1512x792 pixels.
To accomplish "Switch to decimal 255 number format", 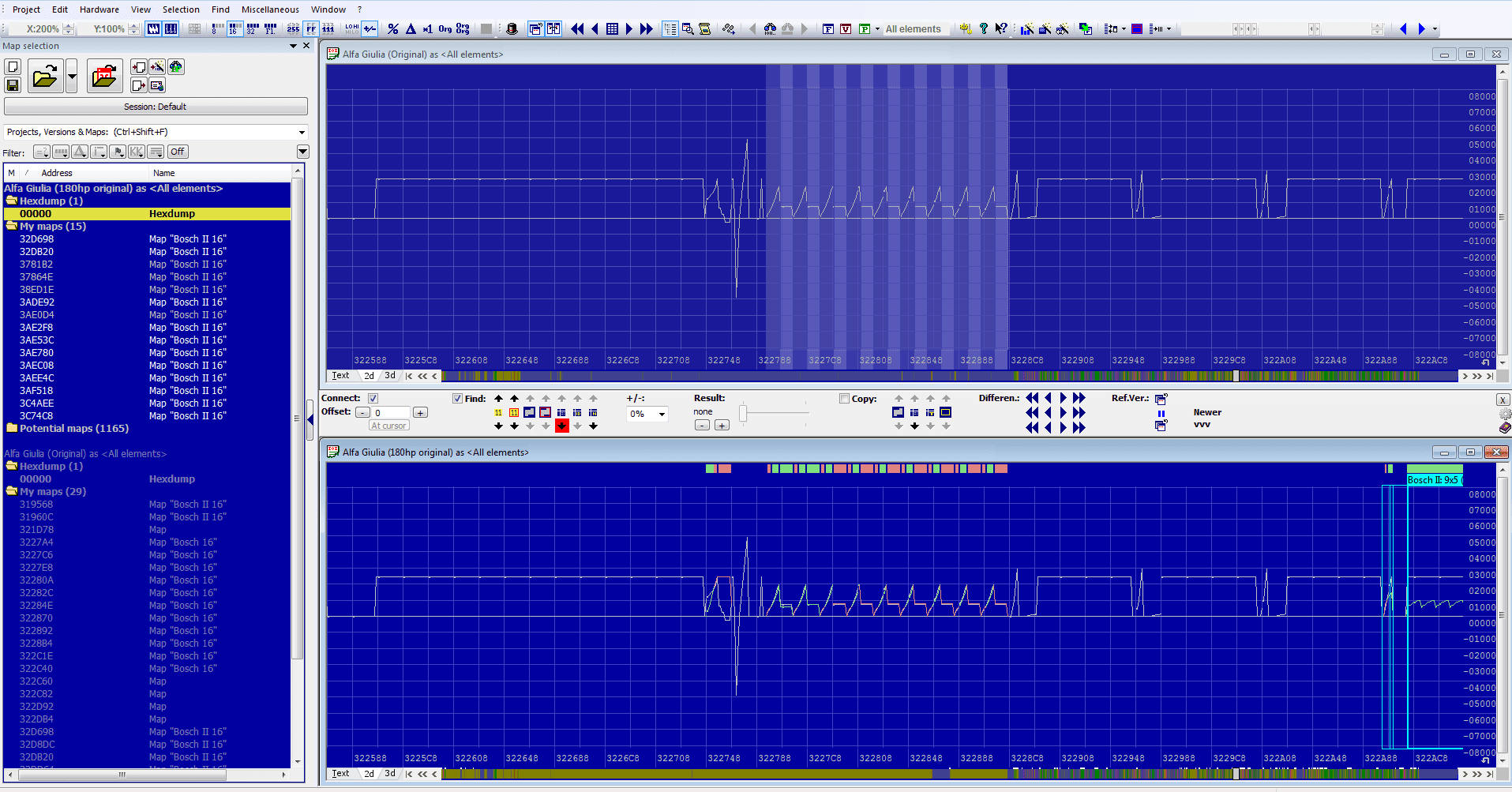I will click(294, 29).
